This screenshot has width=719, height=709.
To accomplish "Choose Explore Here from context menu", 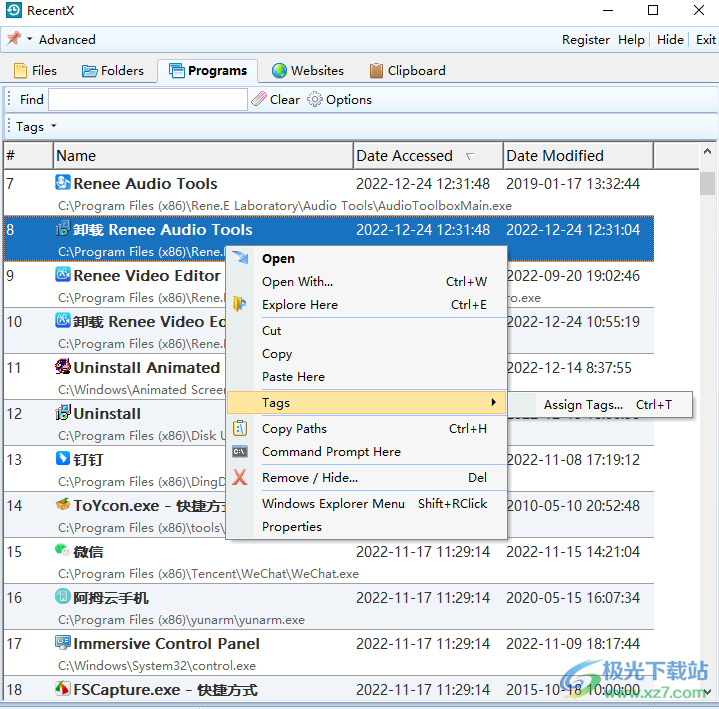I will click(x=300, y=305).
